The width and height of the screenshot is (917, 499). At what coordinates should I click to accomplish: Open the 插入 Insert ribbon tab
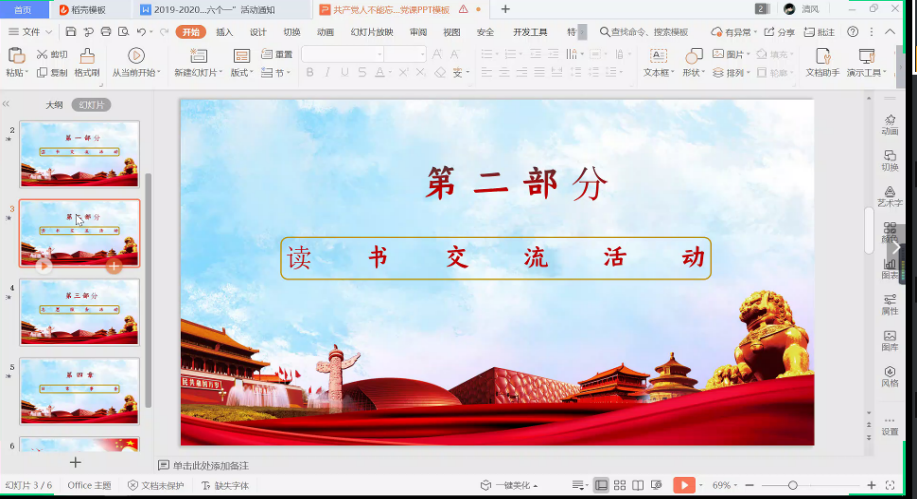pyautogui.click(x=225, y=32)
